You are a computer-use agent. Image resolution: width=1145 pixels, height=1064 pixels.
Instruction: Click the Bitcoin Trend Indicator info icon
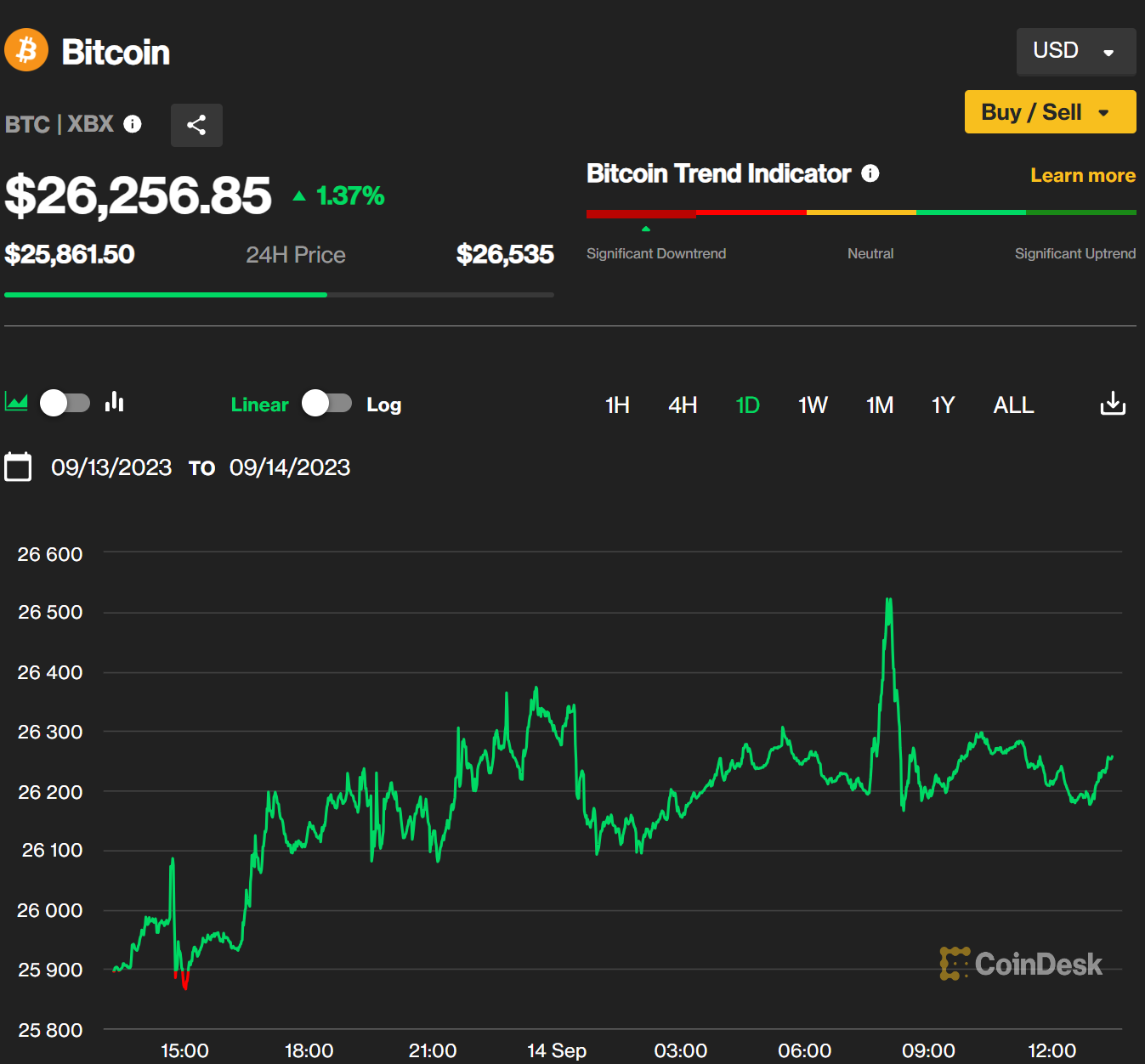(870, 173)
